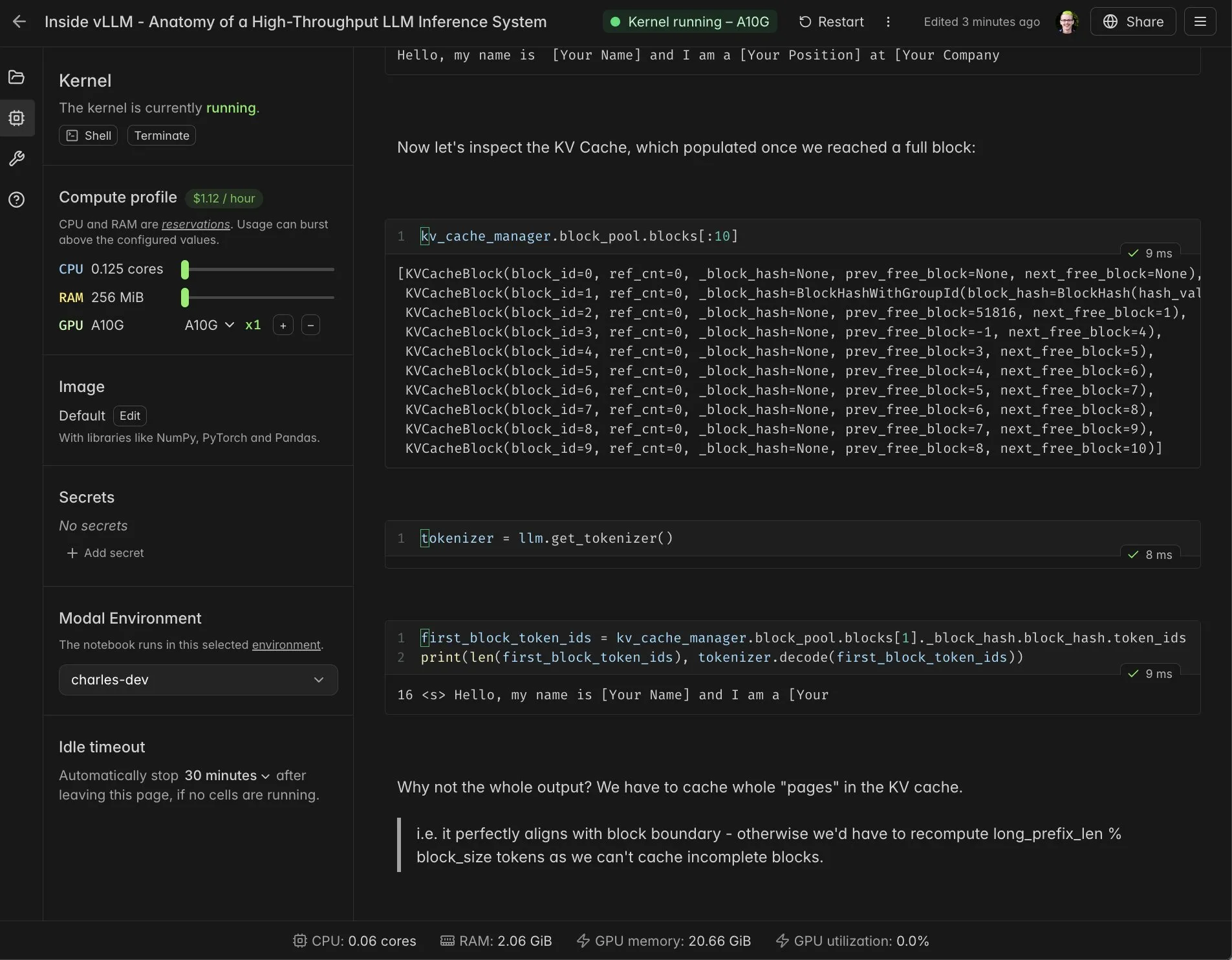Open the 30 minutes idle timeout dropdown
Viewport: 1232px width, 960px height.
tap(227, 775)
